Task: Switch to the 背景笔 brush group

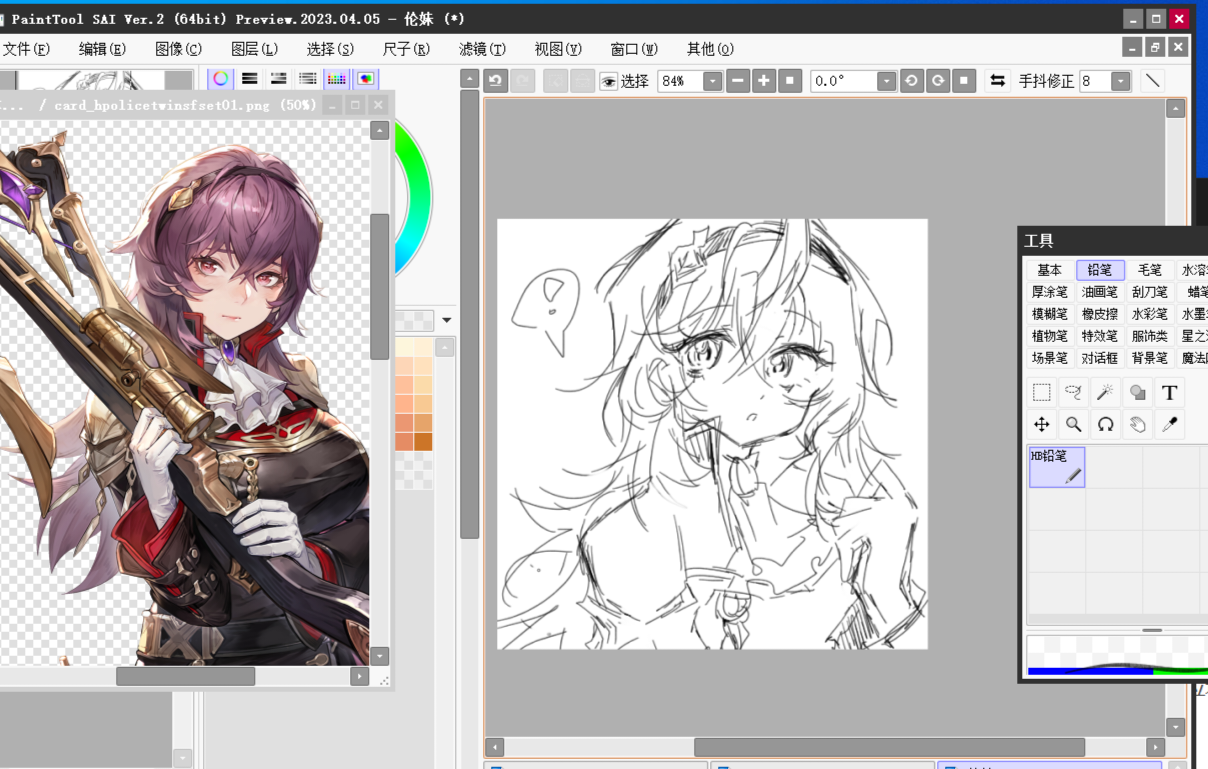Action: (x=1150, y=358)
